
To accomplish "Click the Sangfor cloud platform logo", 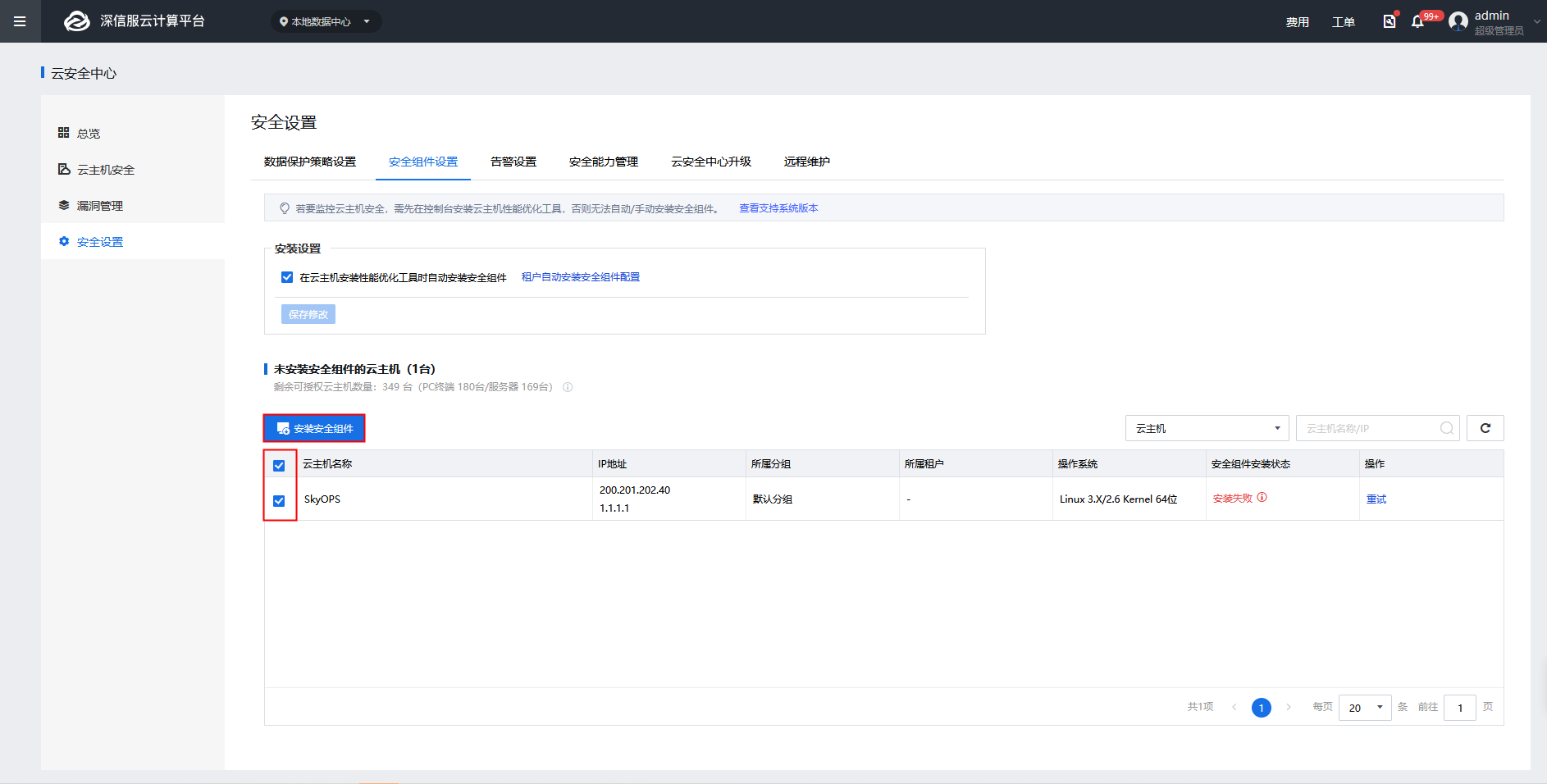I will [x=77, y=21].
